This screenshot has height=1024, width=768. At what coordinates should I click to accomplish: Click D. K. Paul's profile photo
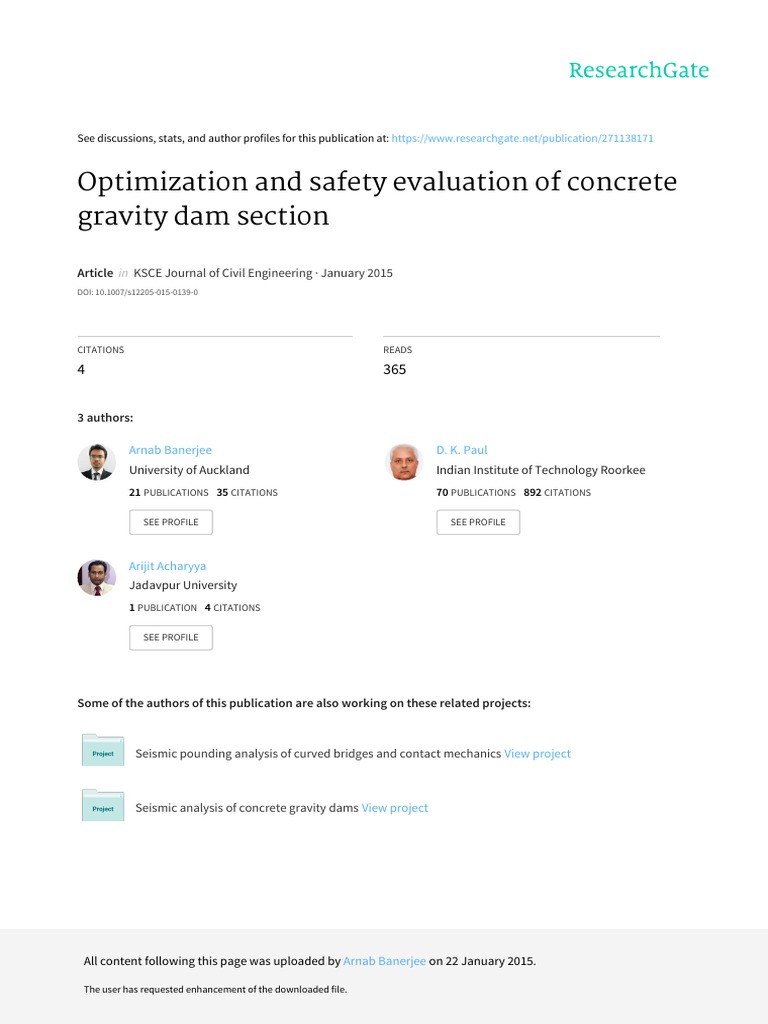[x=404, y=462]
